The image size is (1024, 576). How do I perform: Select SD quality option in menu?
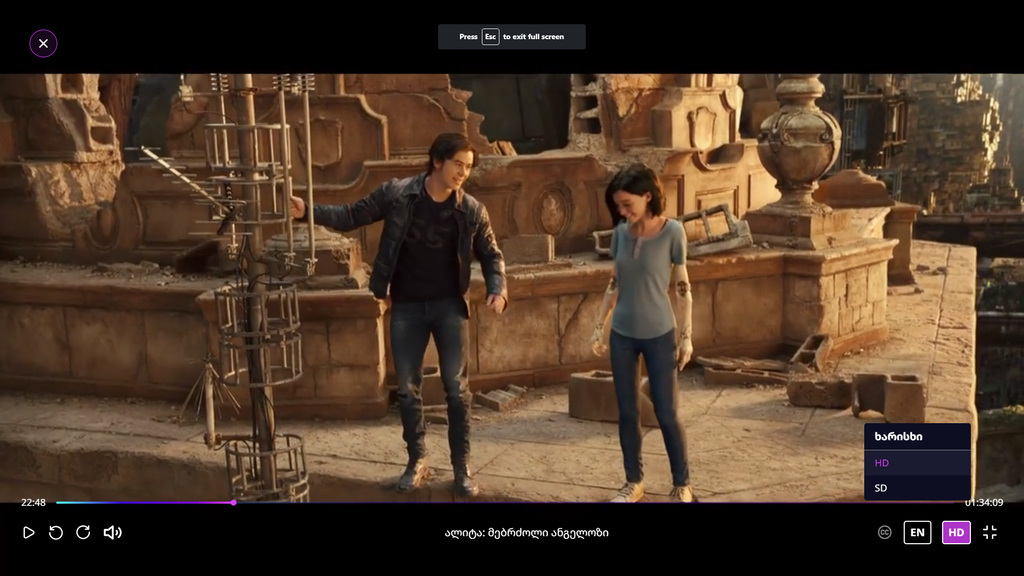pos(917,488)
